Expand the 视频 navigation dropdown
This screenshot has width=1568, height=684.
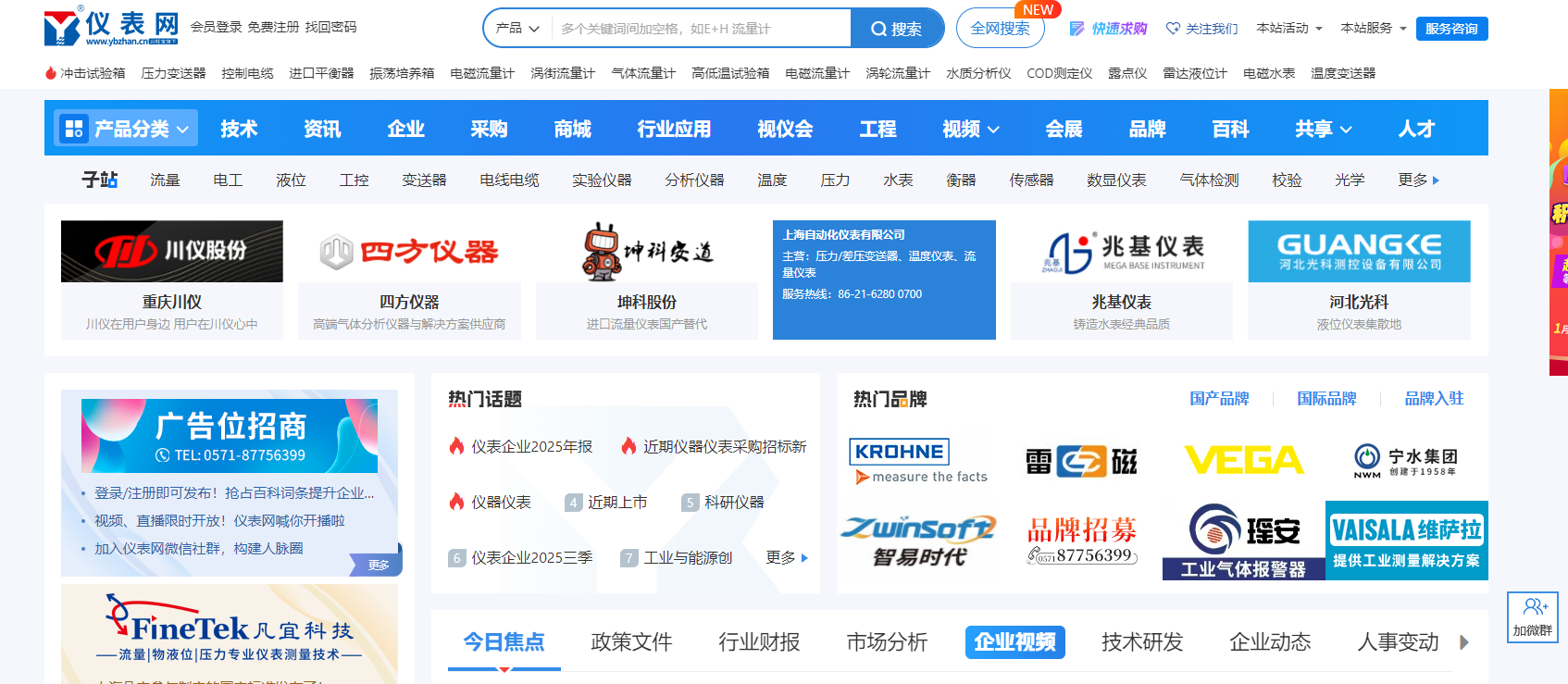coord(971,130)
